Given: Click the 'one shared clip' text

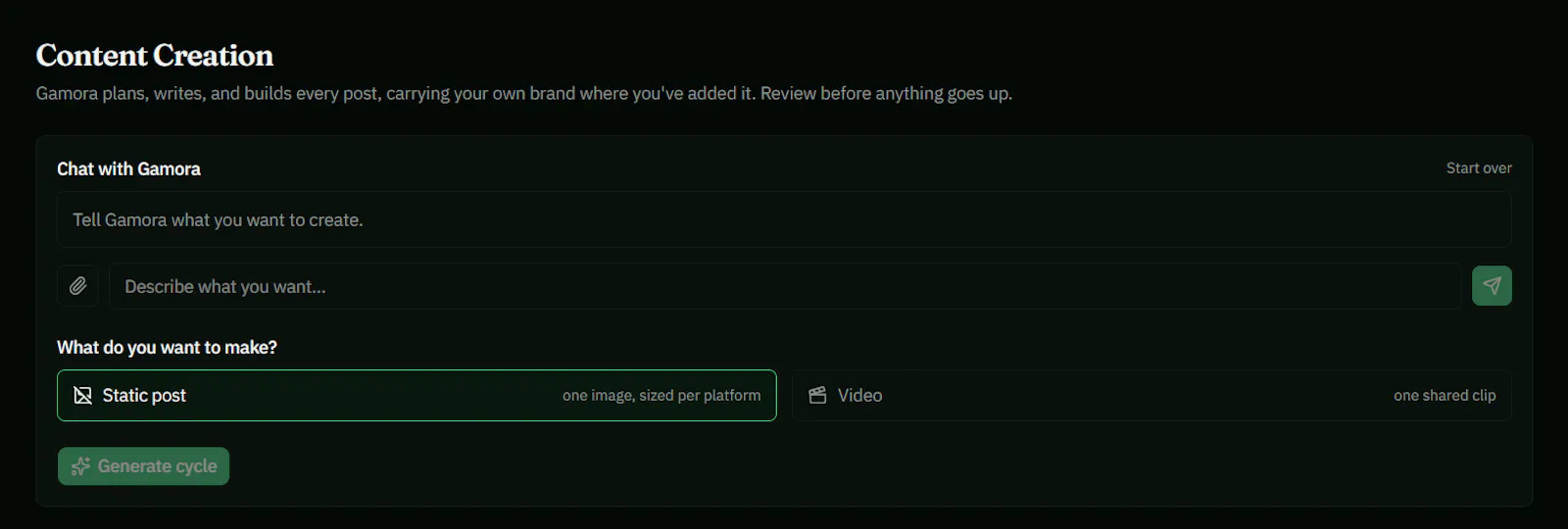Looking at the screenshot, I should click(1445, 396).
